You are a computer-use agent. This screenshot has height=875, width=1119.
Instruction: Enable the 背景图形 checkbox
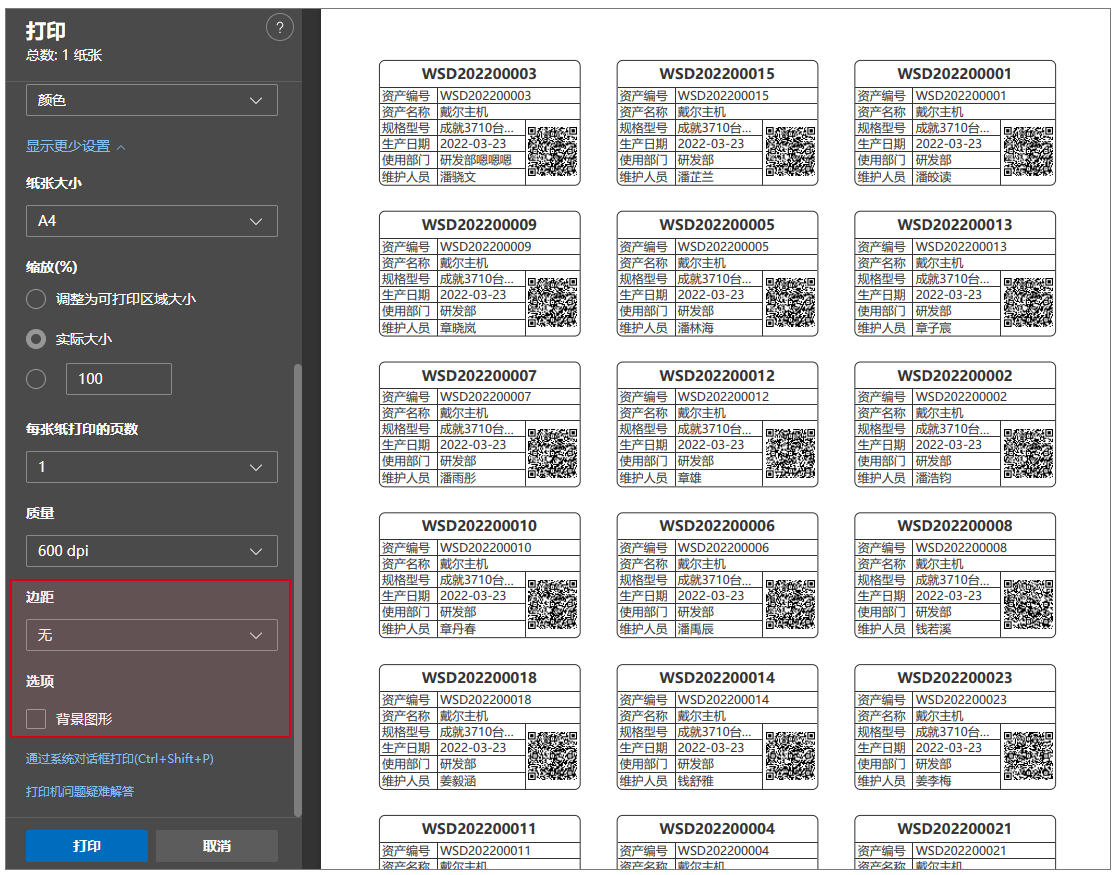coord(36,718)
